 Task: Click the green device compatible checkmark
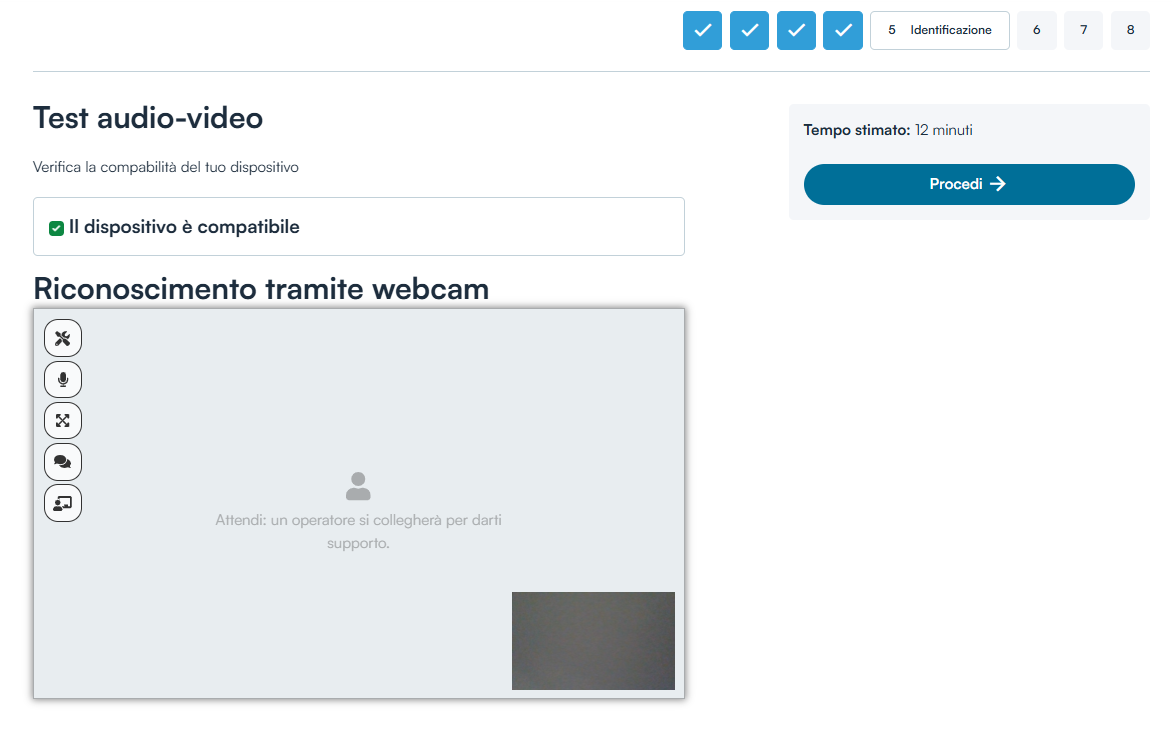57,228
